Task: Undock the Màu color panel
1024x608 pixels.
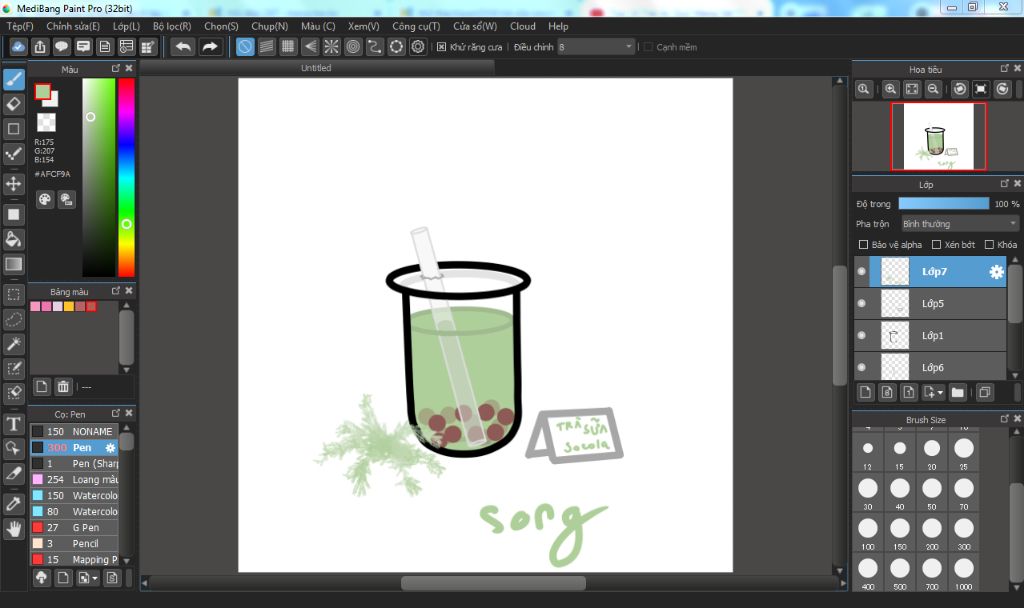Action: [x=116, y=68]
